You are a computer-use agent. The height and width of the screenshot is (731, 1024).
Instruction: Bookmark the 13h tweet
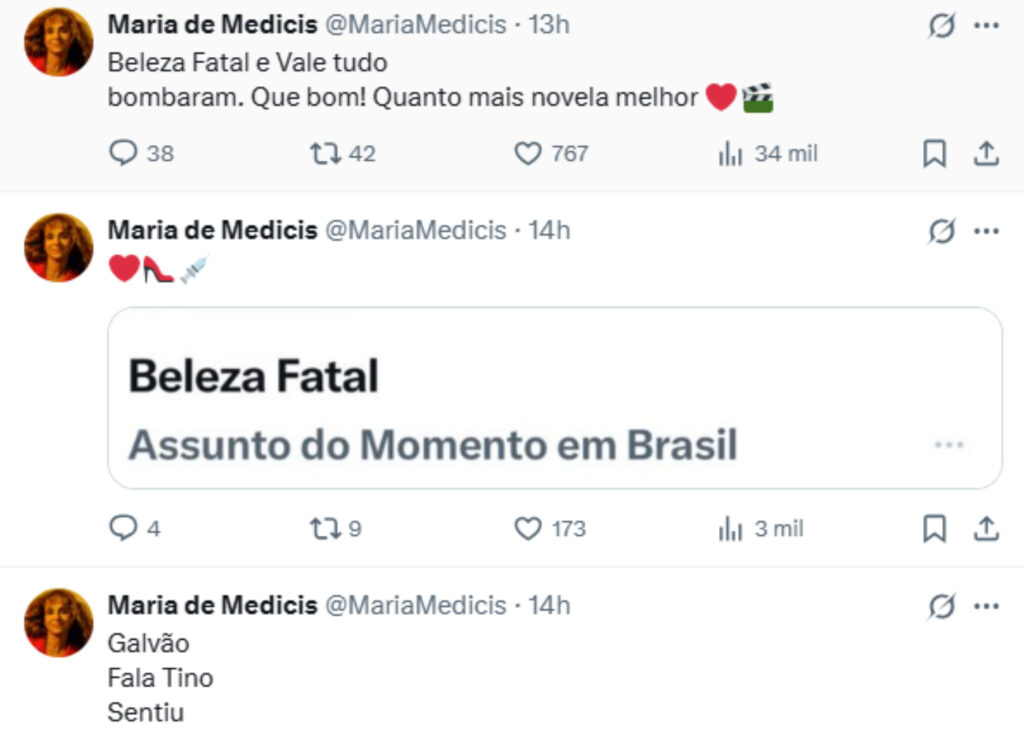tap(934, 153)
